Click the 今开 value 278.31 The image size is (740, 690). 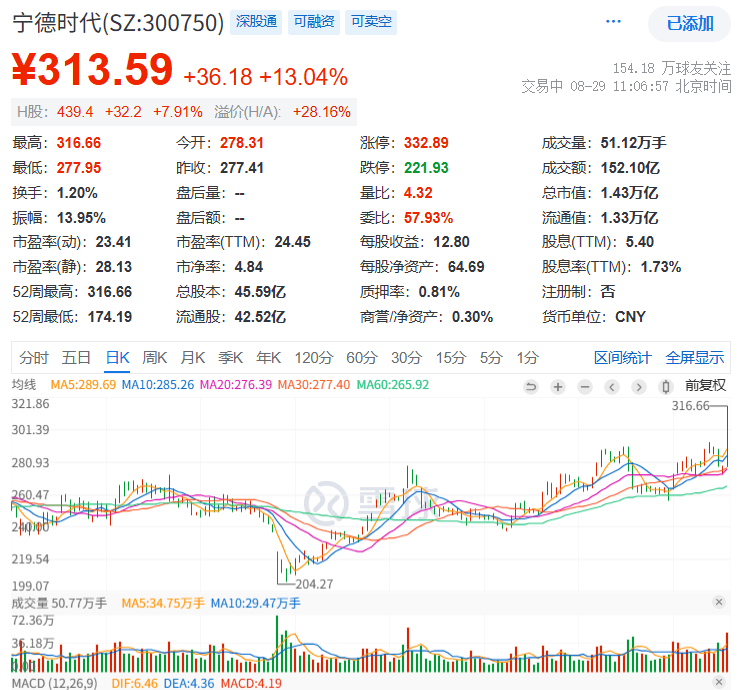(242, 143)
